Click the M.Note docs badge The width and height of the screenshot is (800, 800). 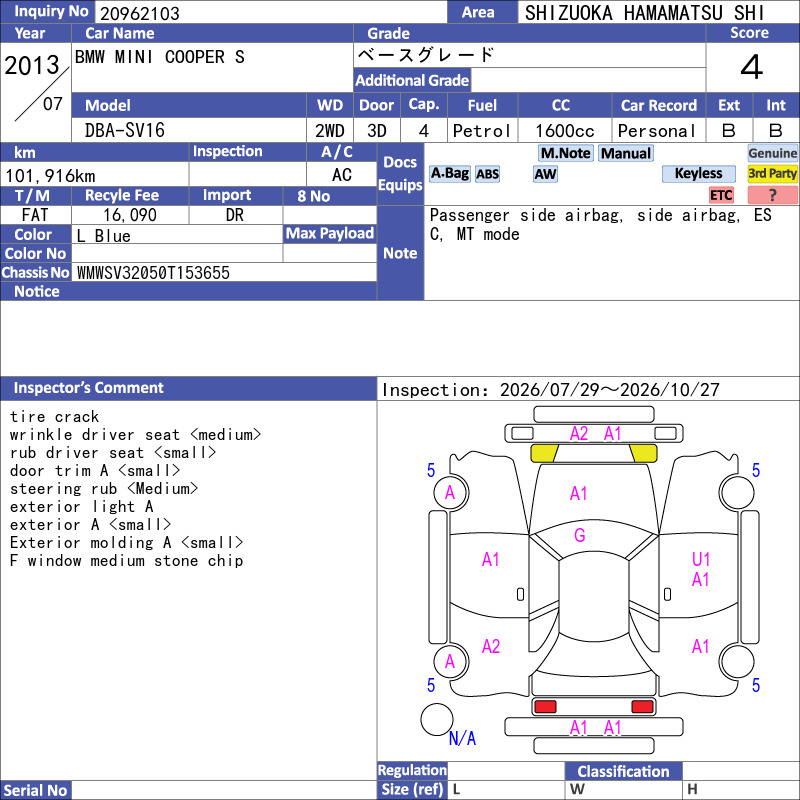[565, 153]
